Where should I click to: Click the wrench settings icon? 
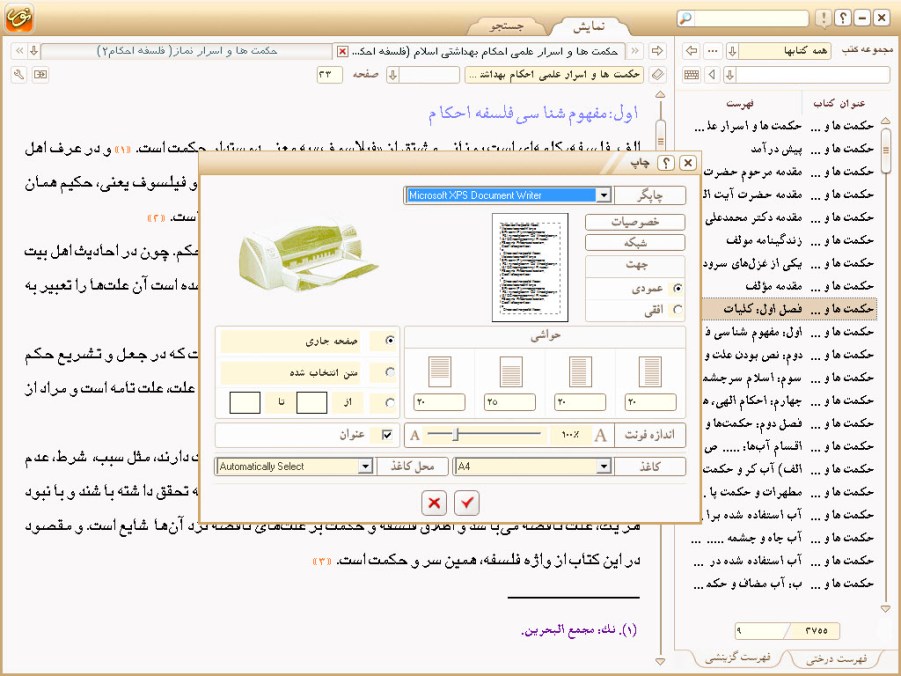click(x=19, y=75)
